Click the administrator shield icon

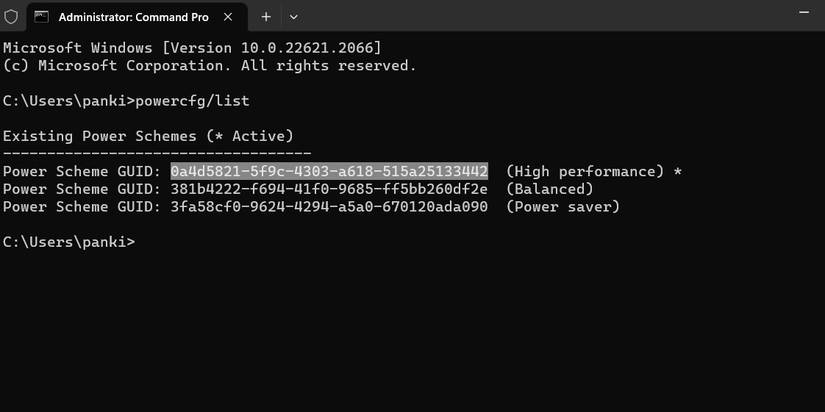(x=11, y=17)
